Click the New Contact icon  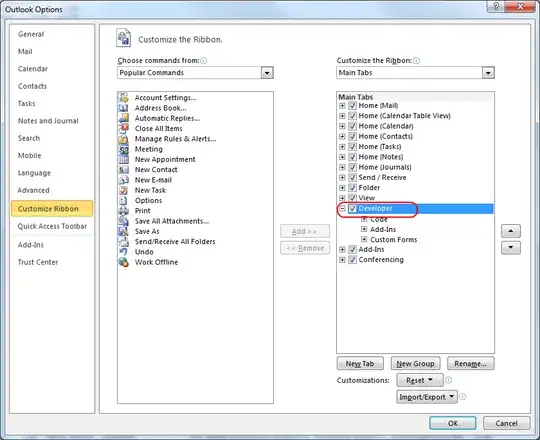[x=124, y=169]
